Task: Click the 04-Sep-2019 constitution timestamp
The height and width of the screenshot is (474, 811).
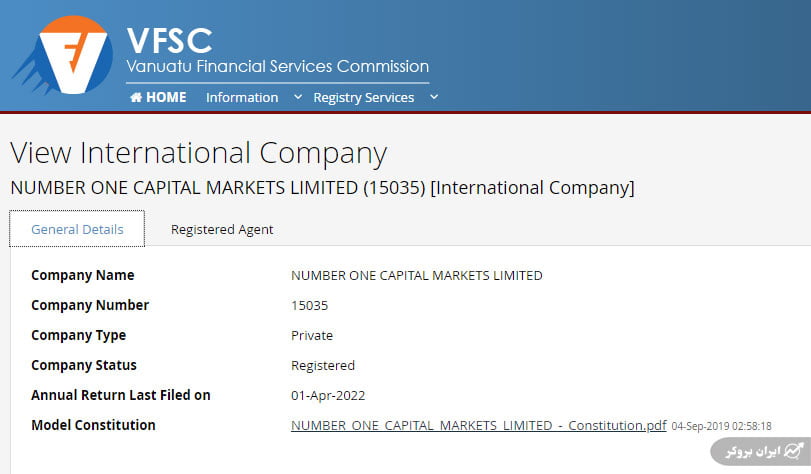Action: pos(722,426)
